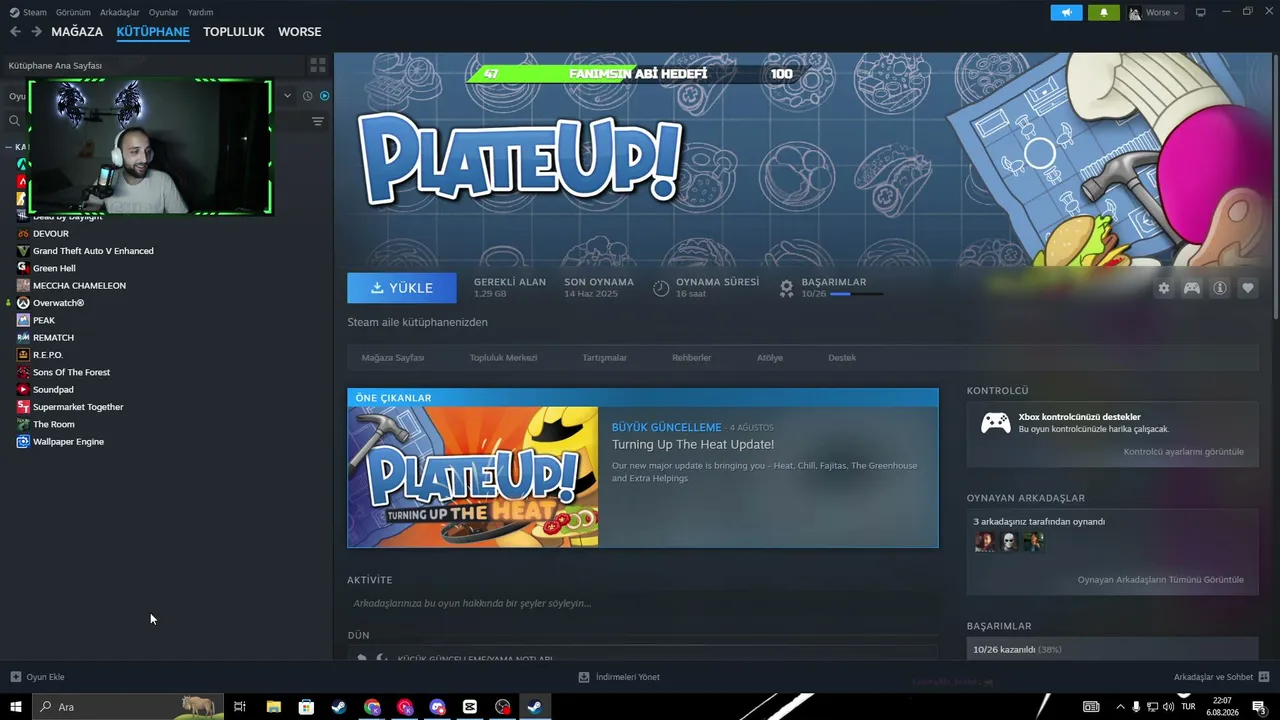Open PlateUp game settings gear

(x=1164, y=288)
